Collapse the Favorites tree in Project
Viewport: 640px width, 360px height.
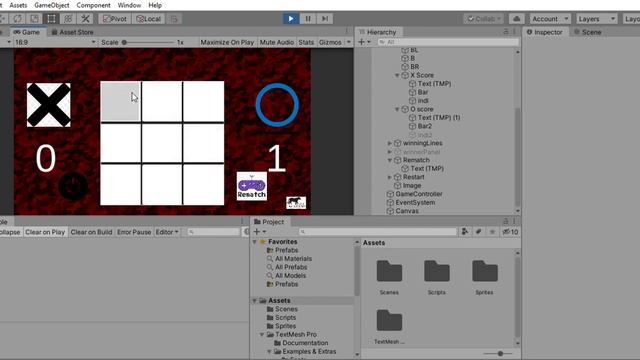[x=255, y=242]
